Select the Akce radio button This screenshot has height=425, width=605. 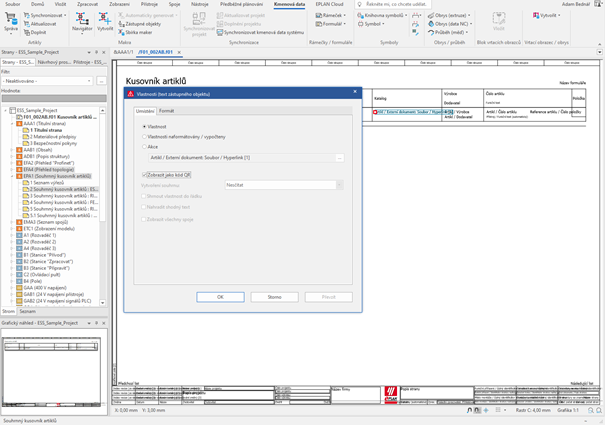coord(144,146)
